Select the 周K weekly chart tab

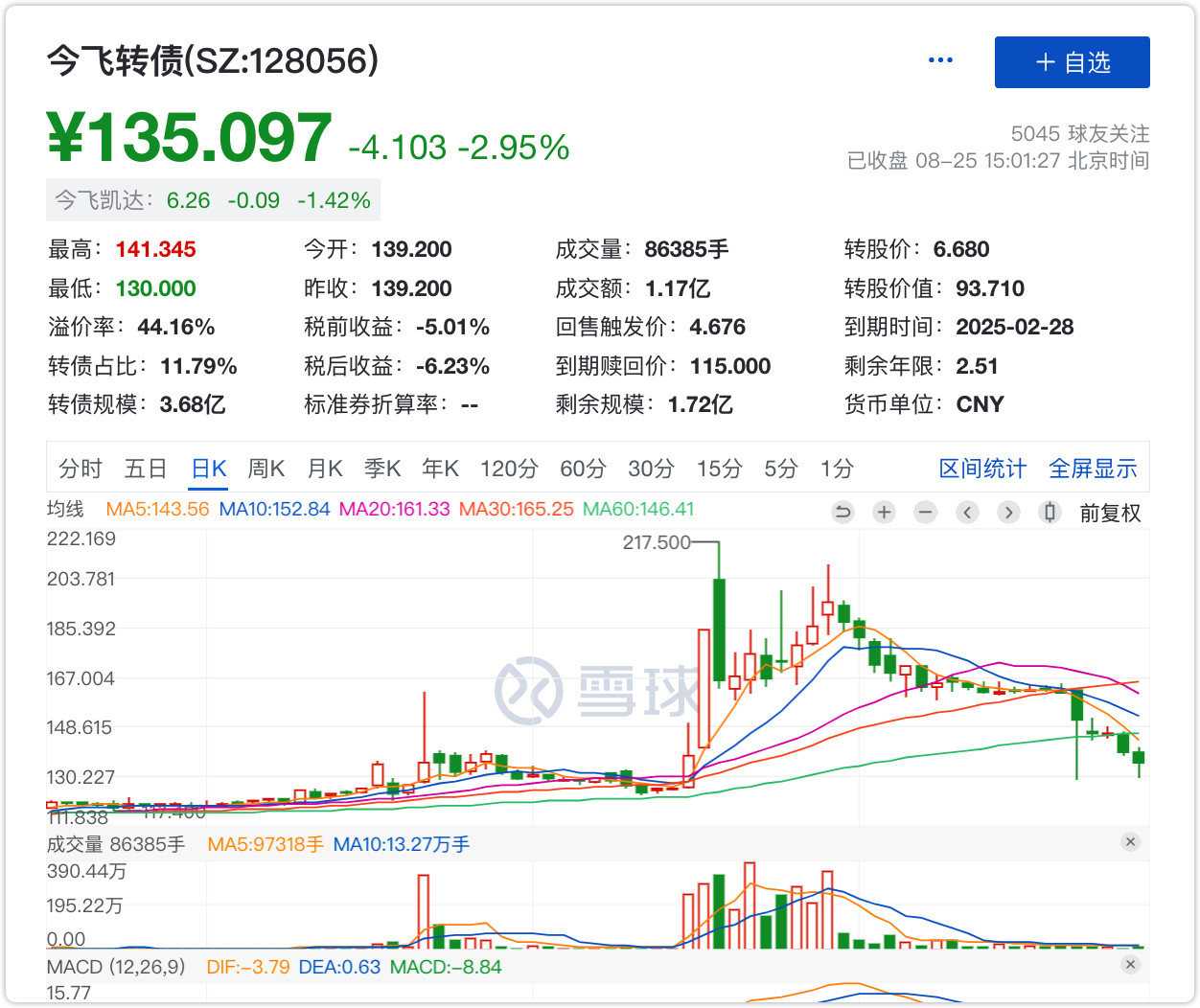(265, 469)
